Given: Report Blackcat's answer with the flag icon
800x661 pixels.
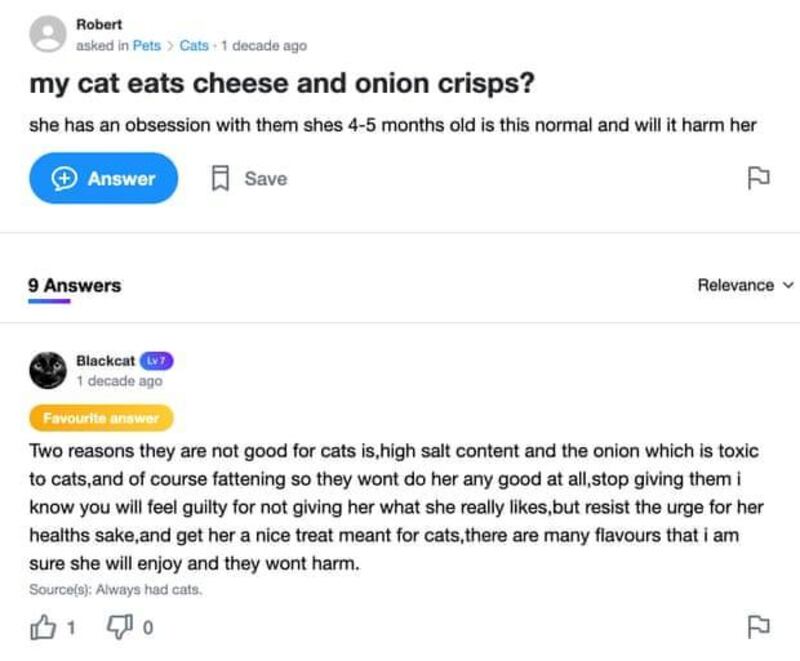Looking at the screenshot, I should [x=759, y=627].
